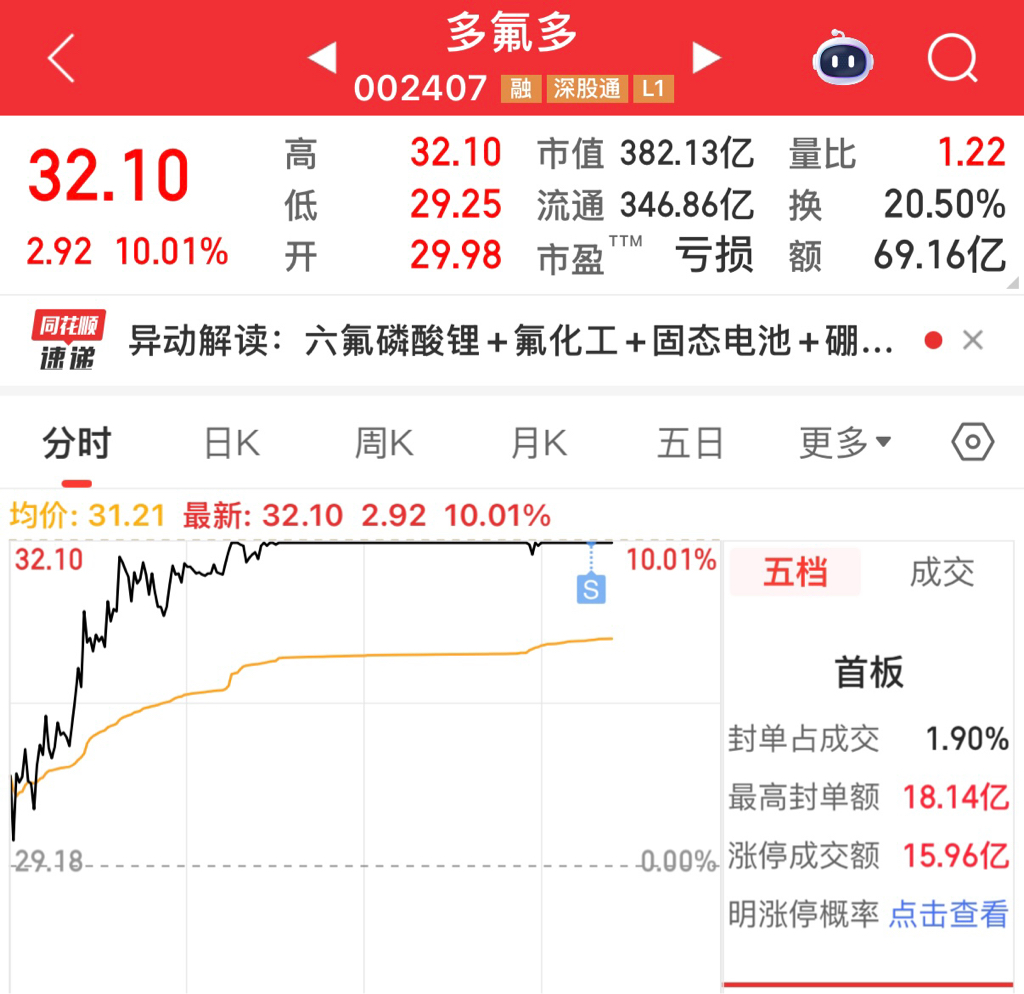Tap the 封单占成交 1.90% row
1024x994 pixels.
click(869, 739)
